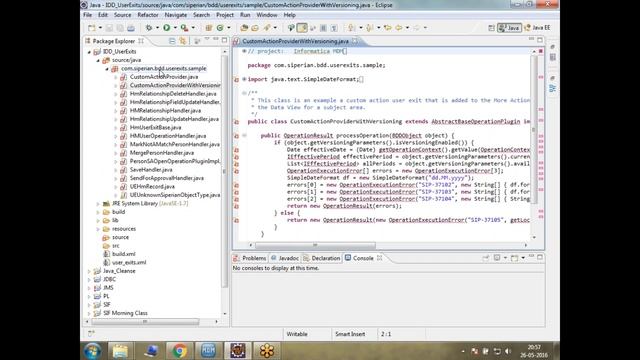Click the Open Type icon
This screenshot has width=640, height=360.
[244, 28]
